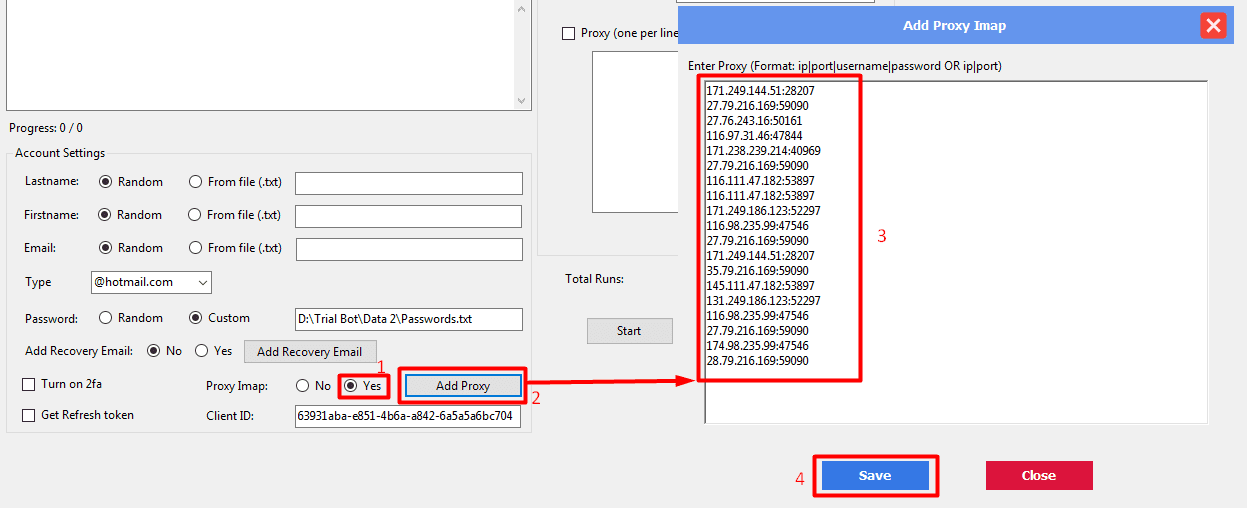1247x508 pixels.
Task: Click the Progress: 0 / 0 text
Action: coord(46,128)
